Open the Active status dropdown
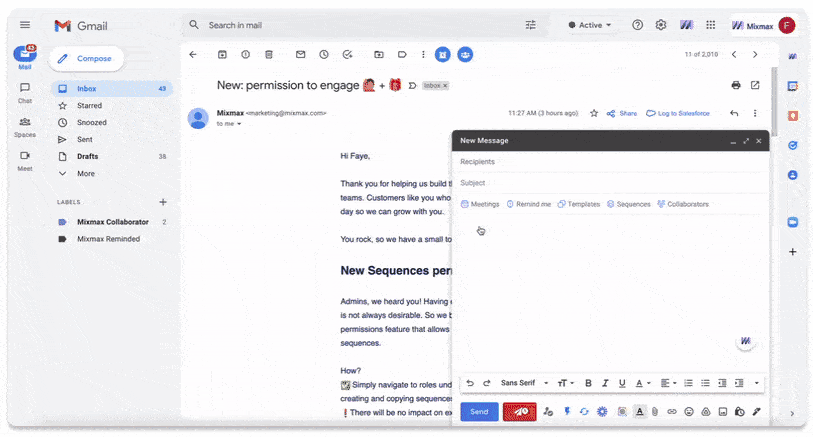813x437 pixels. tap(590, 25)
